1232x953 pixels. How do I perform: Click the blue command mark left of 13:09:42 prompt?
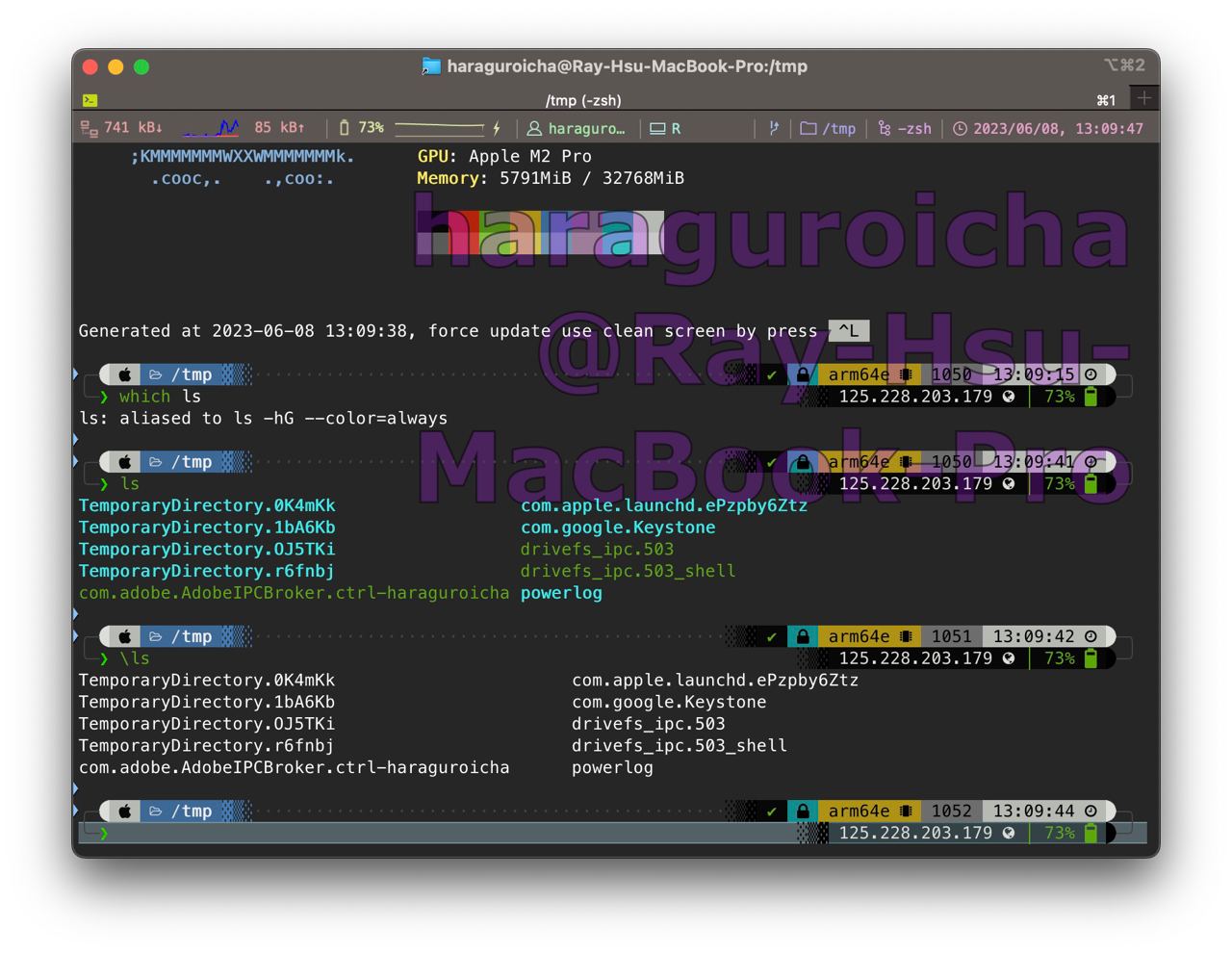point(76,636)
